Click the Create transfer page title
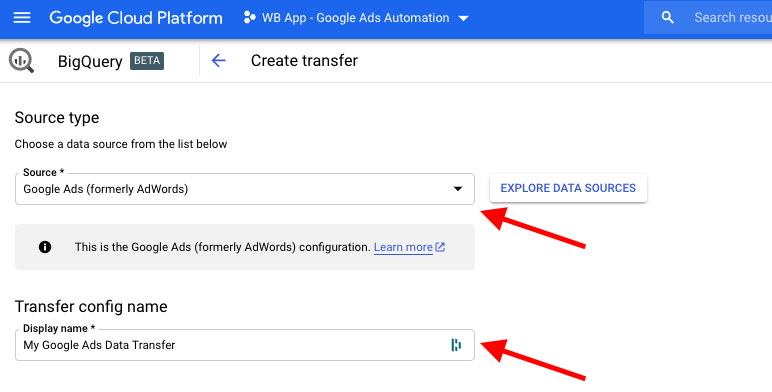Screen dimensions: 772x392 (304, 61)
